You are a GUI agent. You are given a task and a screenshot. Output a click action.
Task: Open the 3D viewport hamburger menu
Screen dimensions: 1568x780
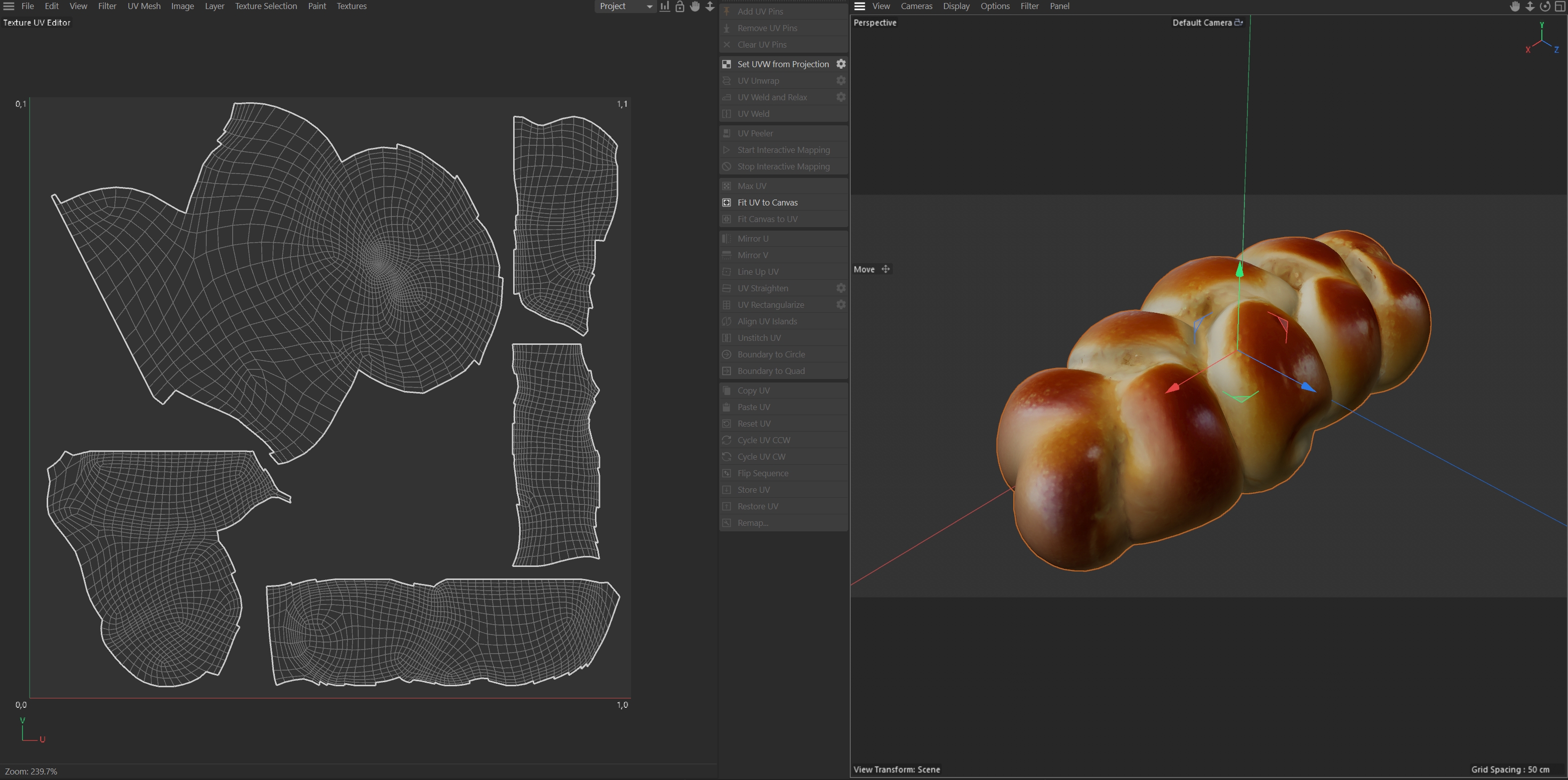(859, 6)
